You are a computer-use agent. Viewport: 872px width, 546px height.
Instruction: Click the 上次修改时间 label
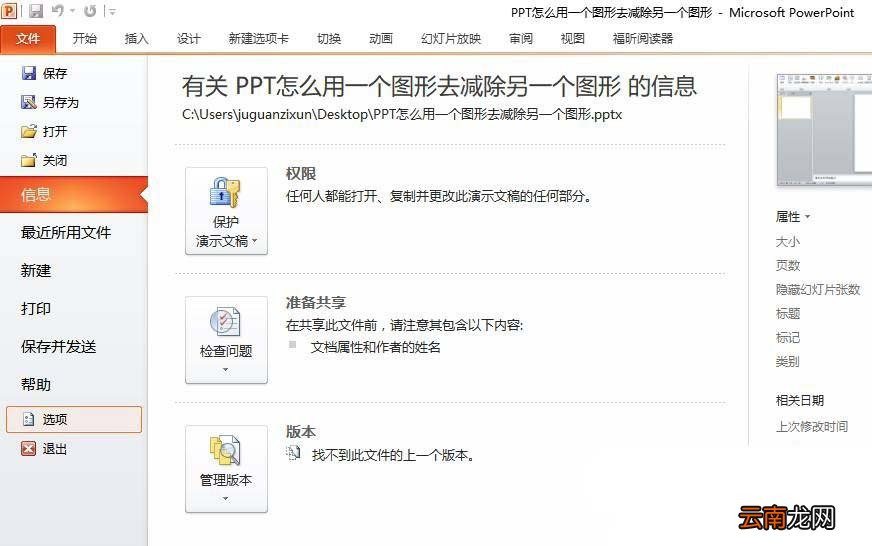pos(811,426)
